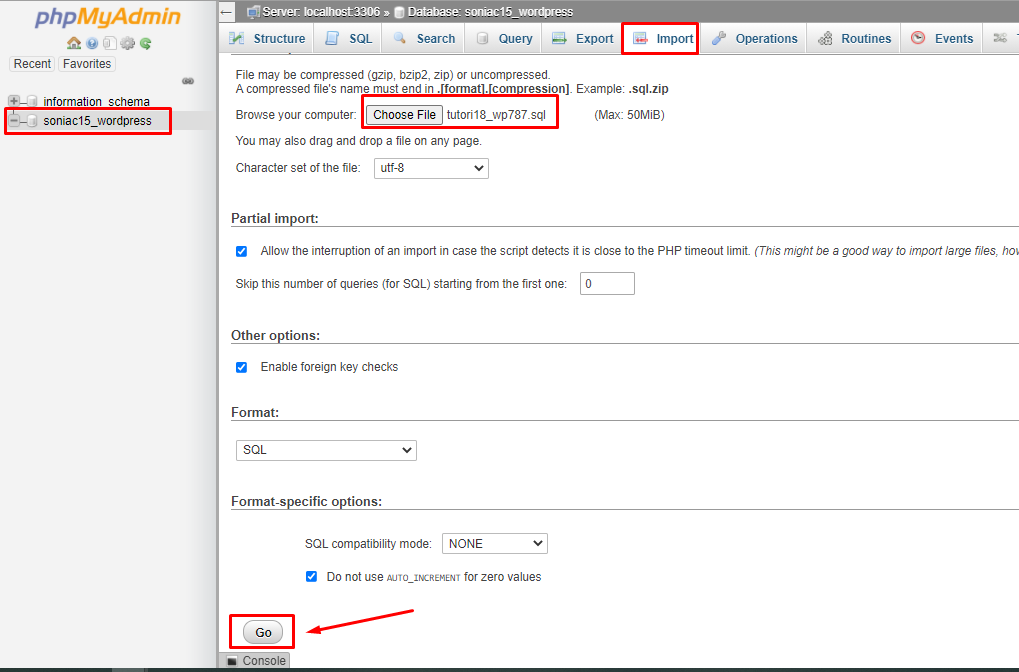Viewport: 1019px width, 672px height.
Task: Open navigation panel settings gear icon
Action: 127,43
